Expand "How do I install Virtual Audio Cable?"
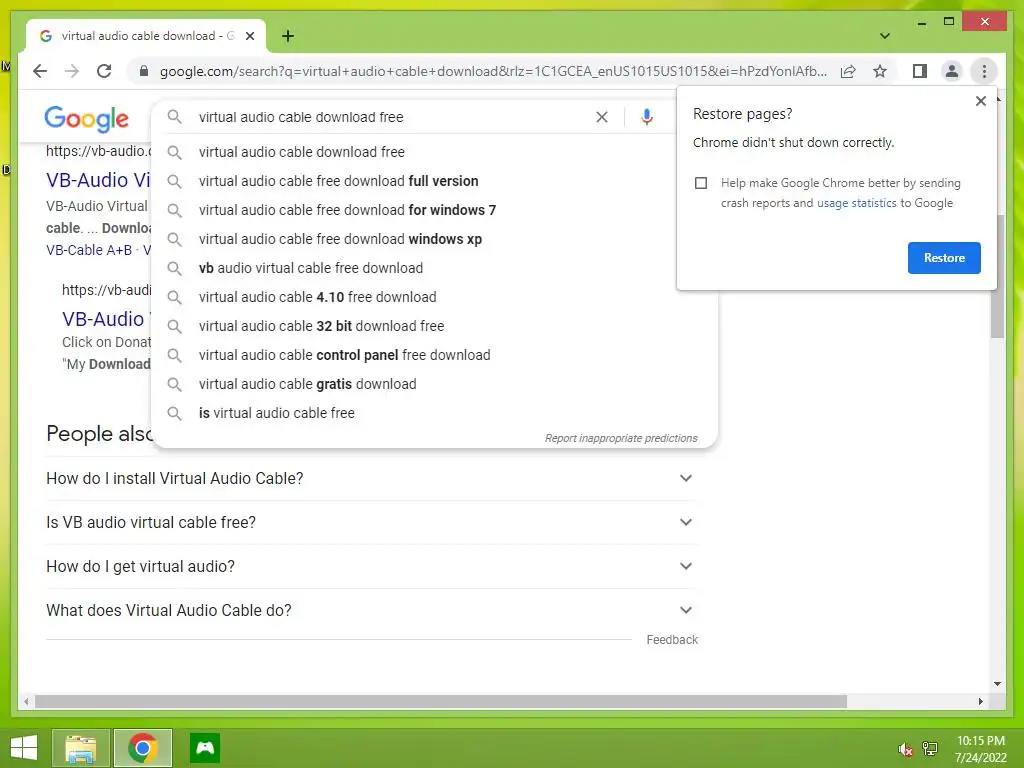The width and height of the screenshot is (1024, 768). click(372, 479)
